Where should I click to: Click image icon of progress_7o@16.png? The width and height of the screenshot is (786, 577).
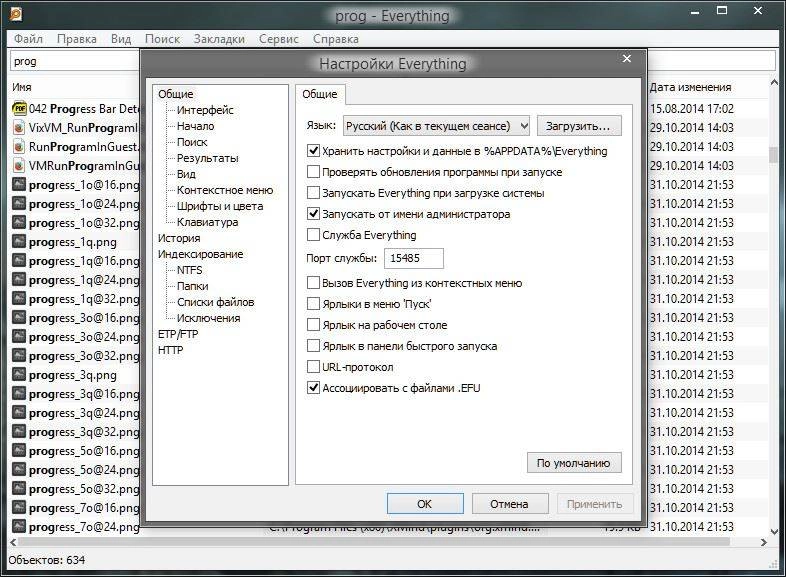[19, 508]
